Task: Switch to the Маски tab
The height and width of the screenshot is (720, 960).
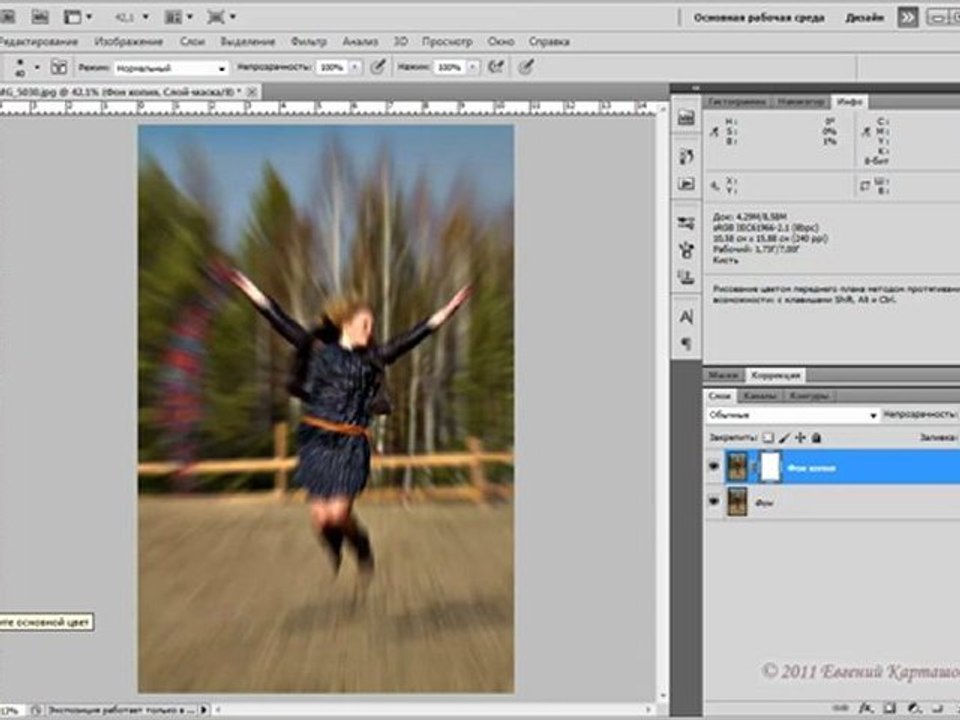Action: [723, 375]
